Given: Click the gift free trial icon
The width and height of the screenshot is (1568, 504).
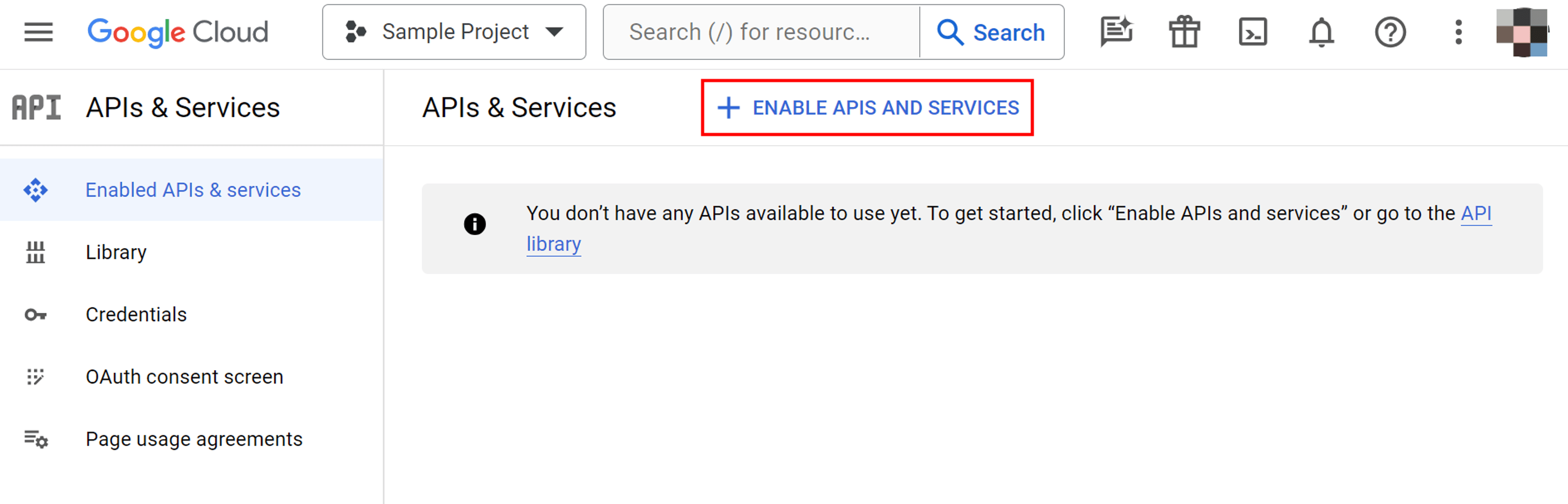Looking at the screenshot, I should (x=1185, y=32).
